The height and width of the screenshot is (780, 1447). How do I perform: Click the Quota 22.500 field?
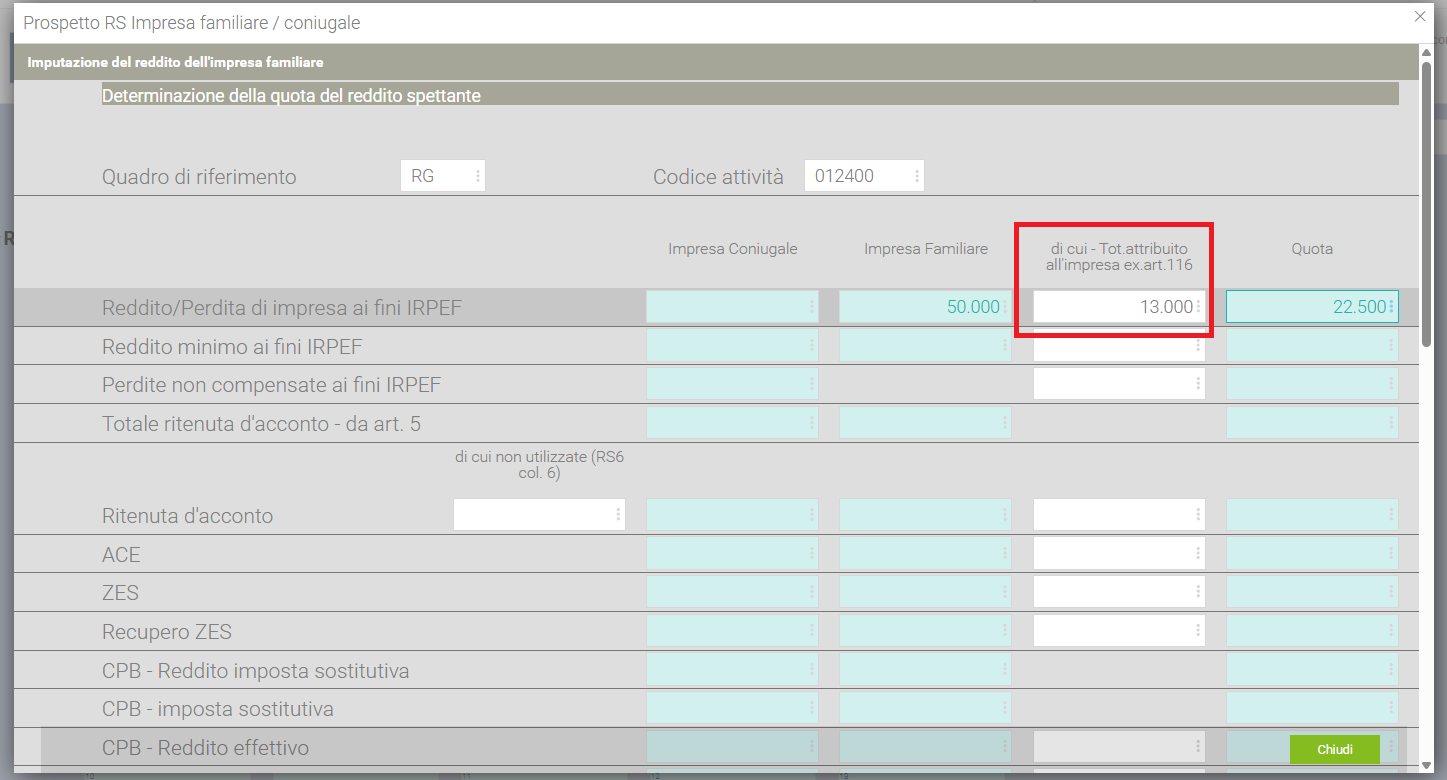click(1312, 307)
